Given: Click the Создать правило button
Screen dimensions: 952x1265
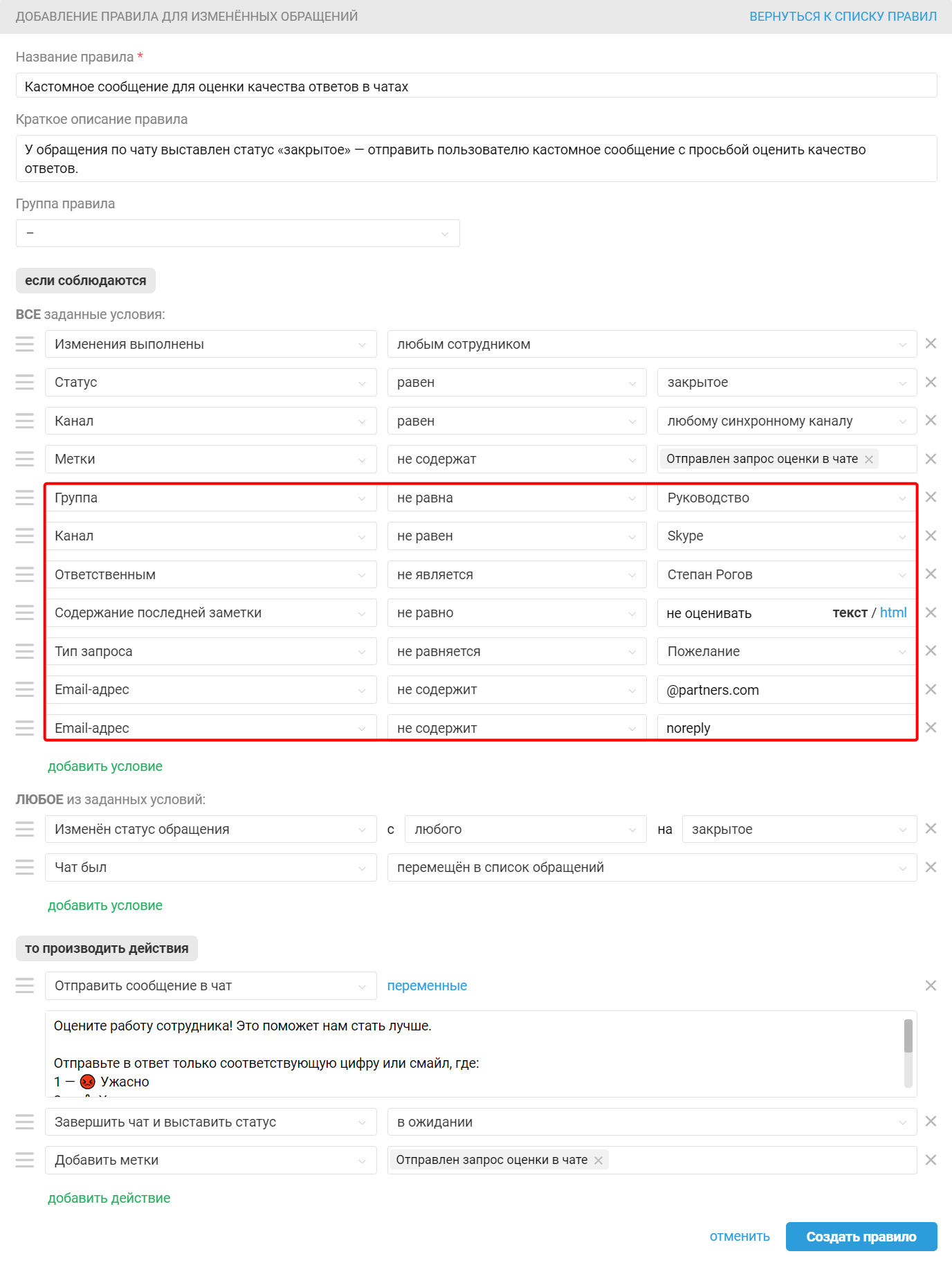Looking at the screenshot, I should 861,1237.
